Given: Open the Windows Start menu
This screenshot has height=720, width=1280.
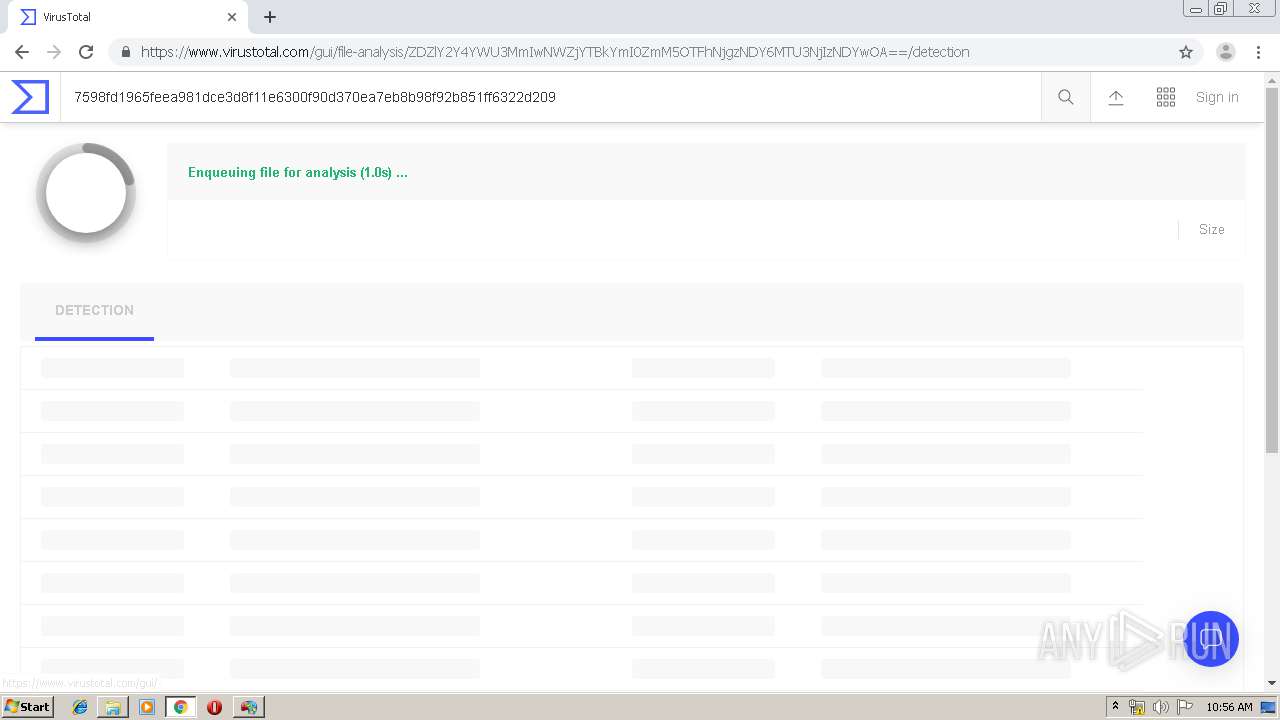Looking at the screenshot, I should tap(28, 707).
